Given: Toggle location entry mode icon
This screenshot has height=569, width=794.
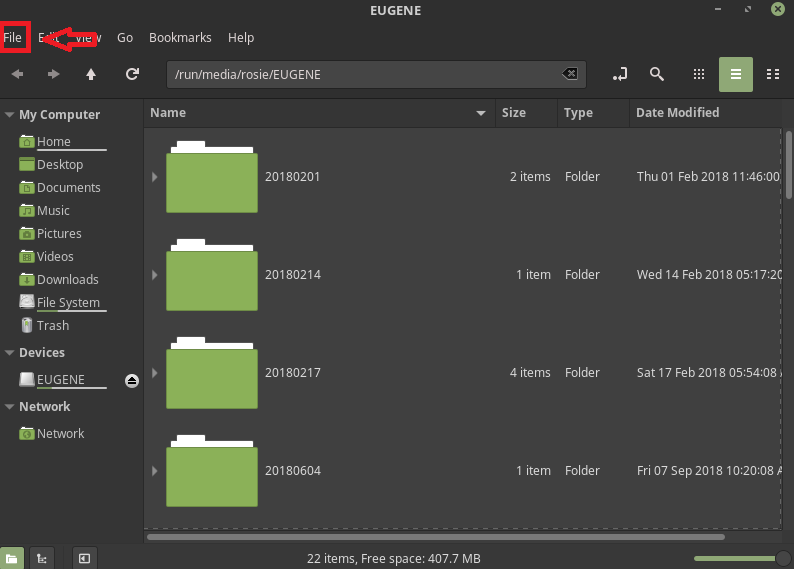Looking at the screenshot, I should 620,74.
